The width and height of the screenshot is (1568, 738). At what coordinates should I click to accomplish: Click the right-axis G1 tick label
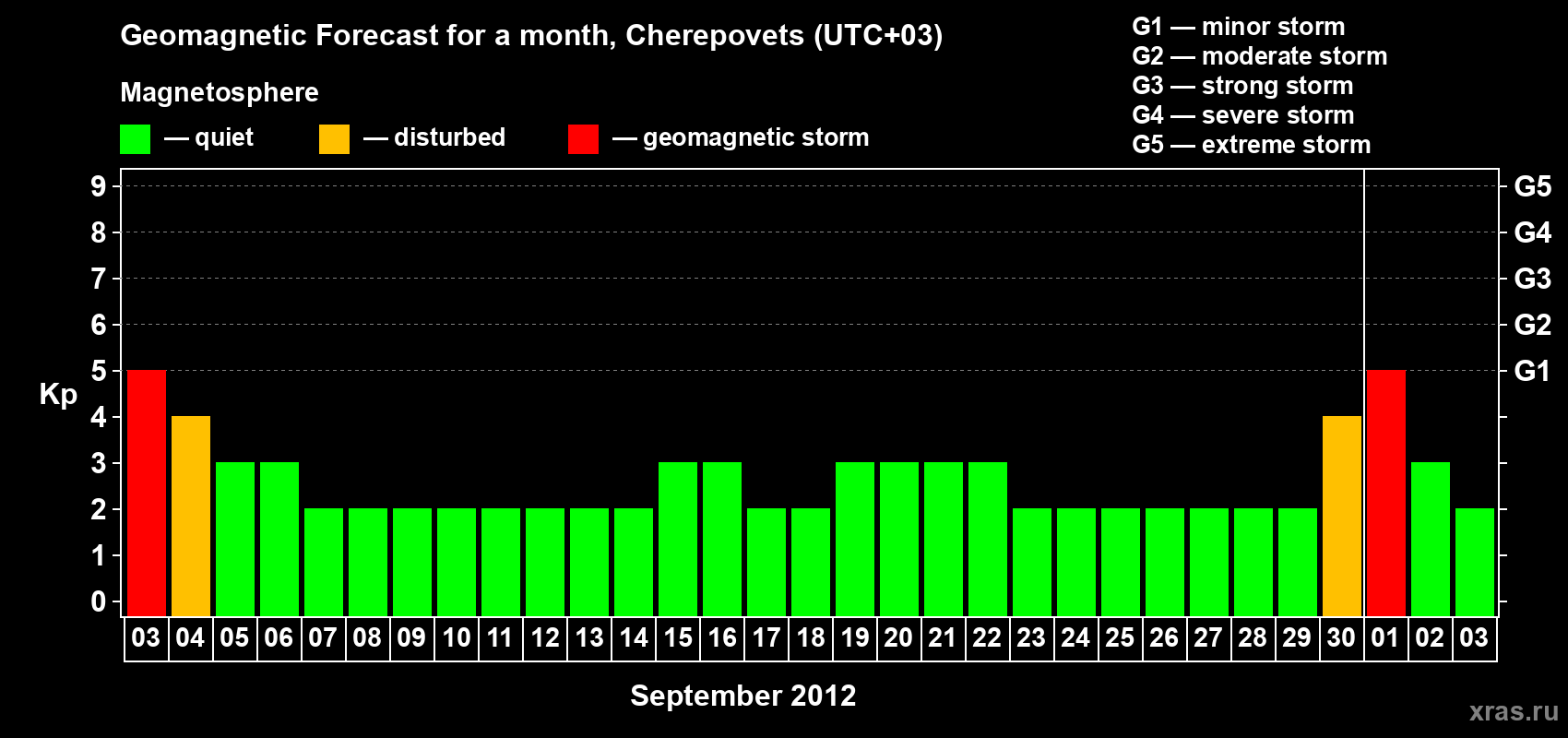click(x=1533, y=371)
